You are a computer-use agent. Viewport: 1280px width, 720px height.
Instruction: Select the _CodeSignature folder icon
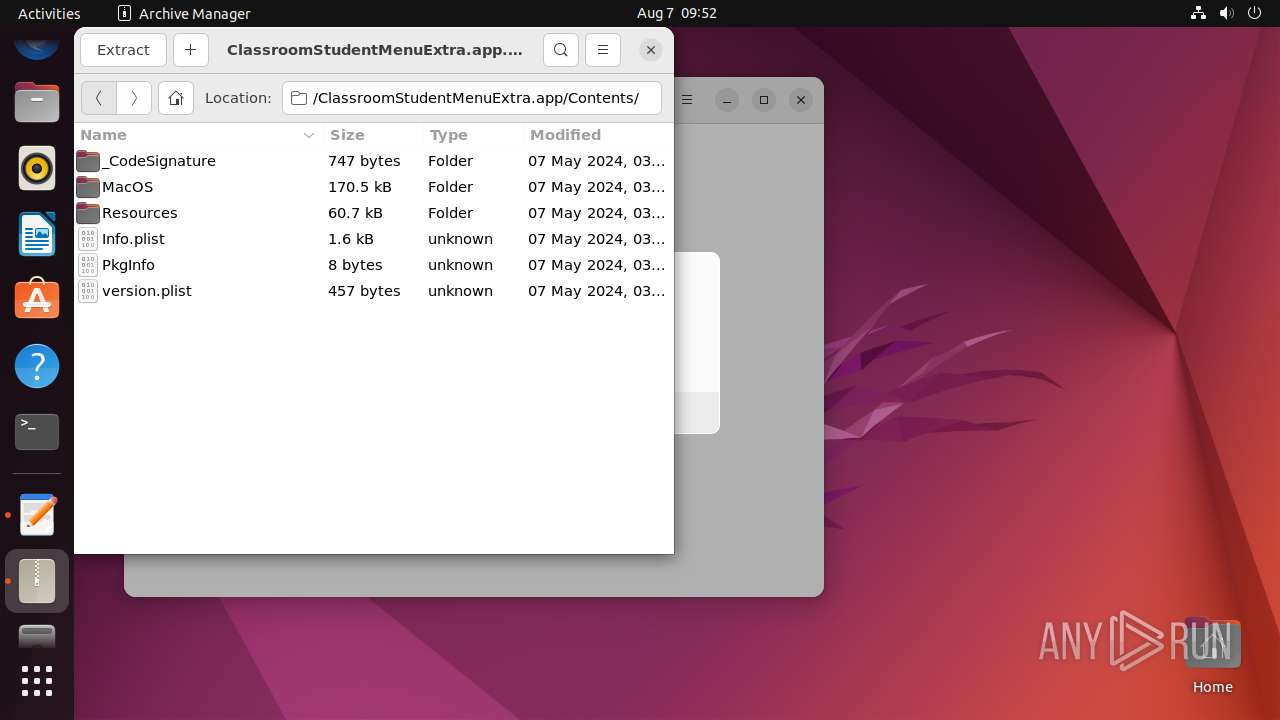pos(88,161)
